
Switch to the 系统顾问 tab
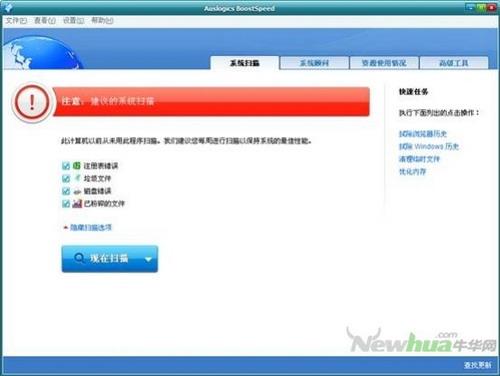314,63
